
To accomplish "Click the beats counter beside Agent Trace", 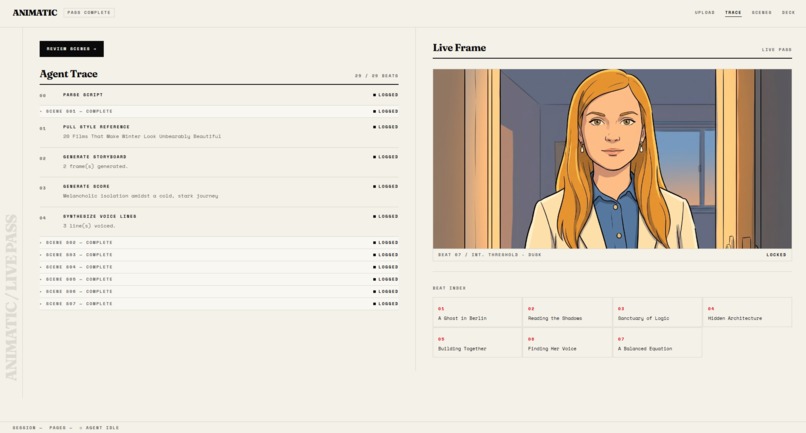I will (376, 76).
